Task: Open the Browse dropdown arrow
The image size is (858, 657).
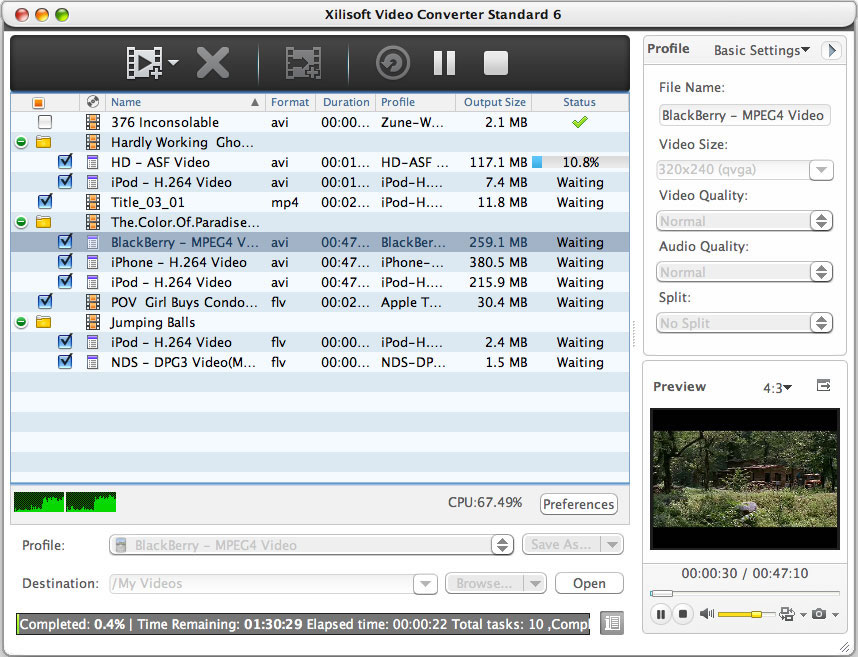Action: (535, 584)
